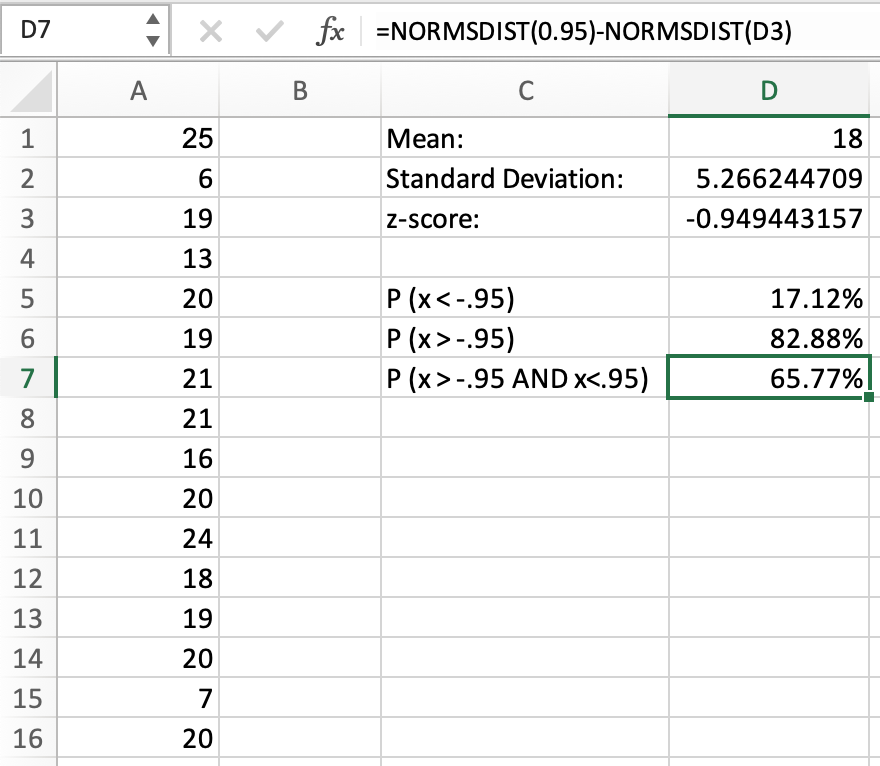
Task: Click into the formula bar text
Action: click(x=600, y=32)
